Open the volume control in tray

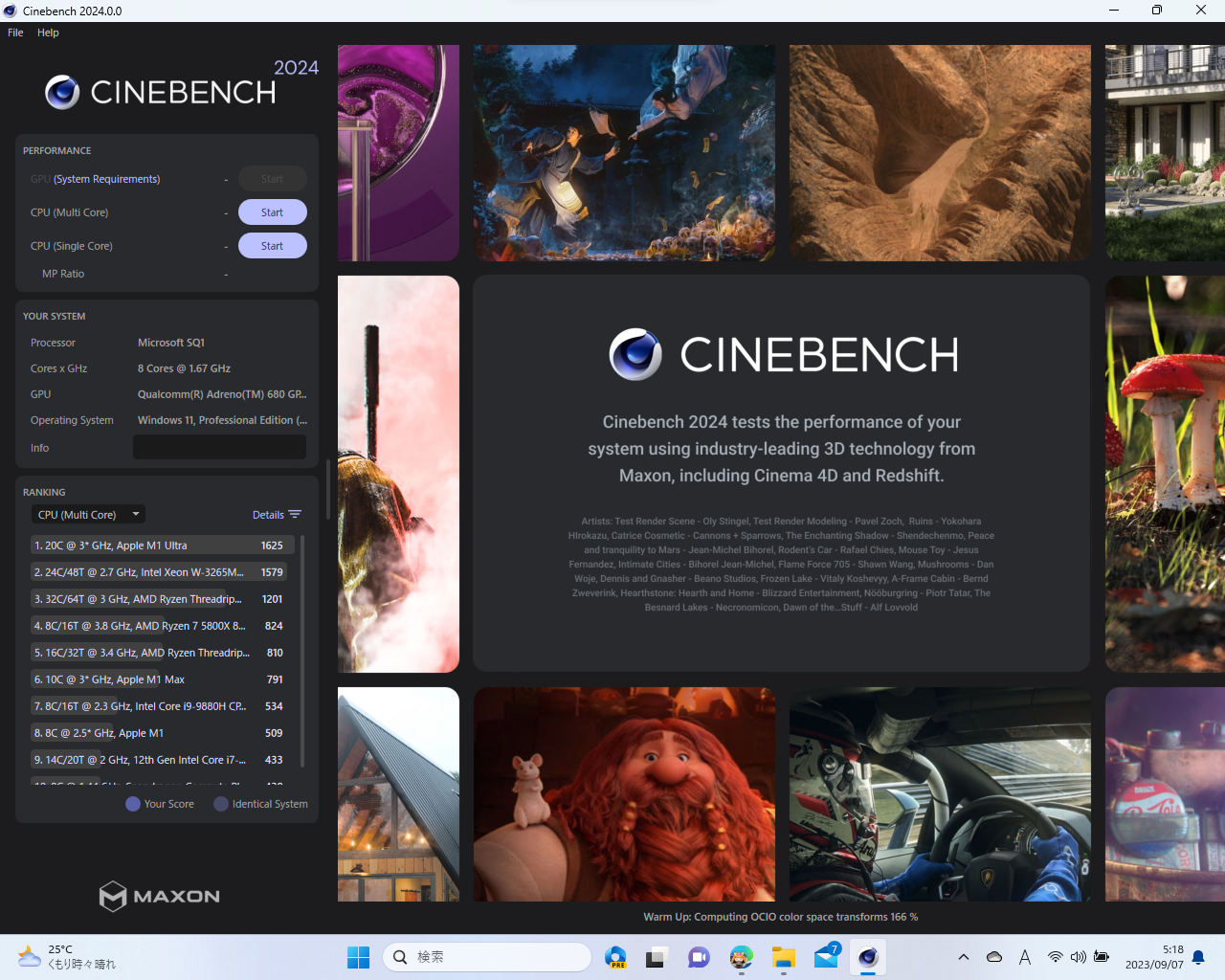coord(1079,957)
